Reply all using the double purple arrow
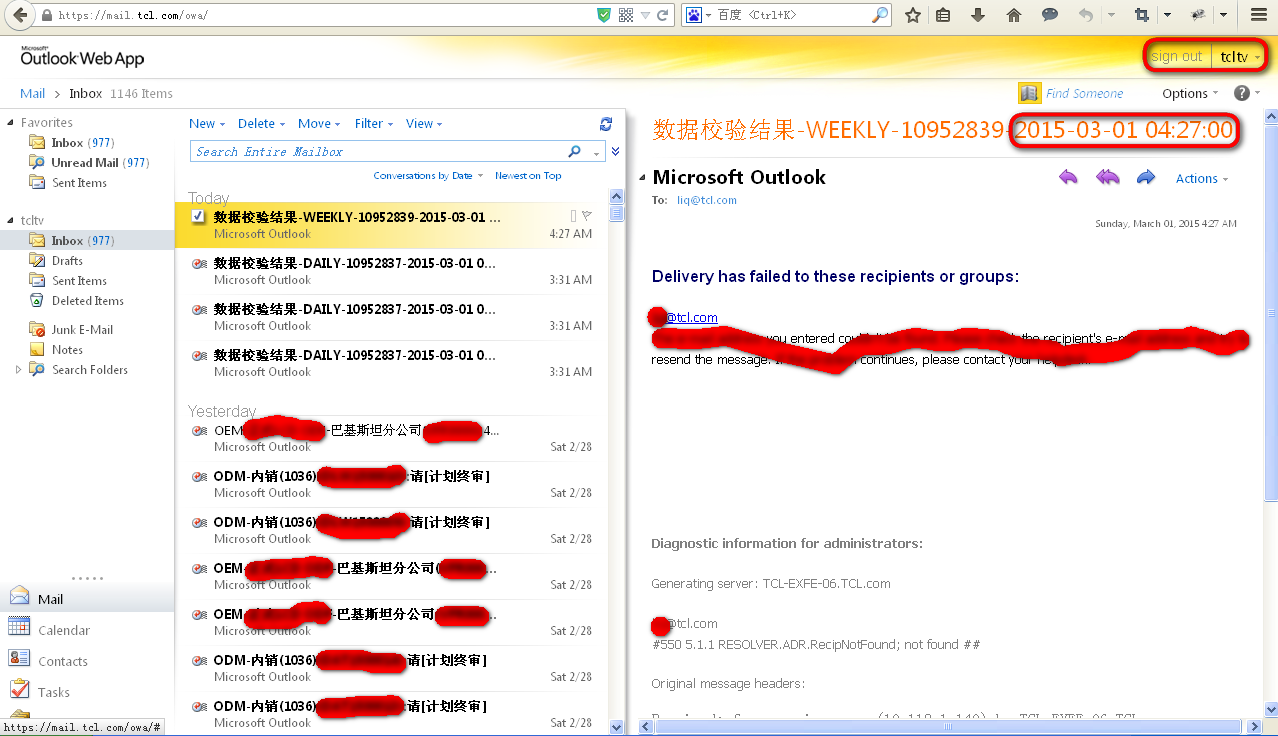 [1107, 178]
